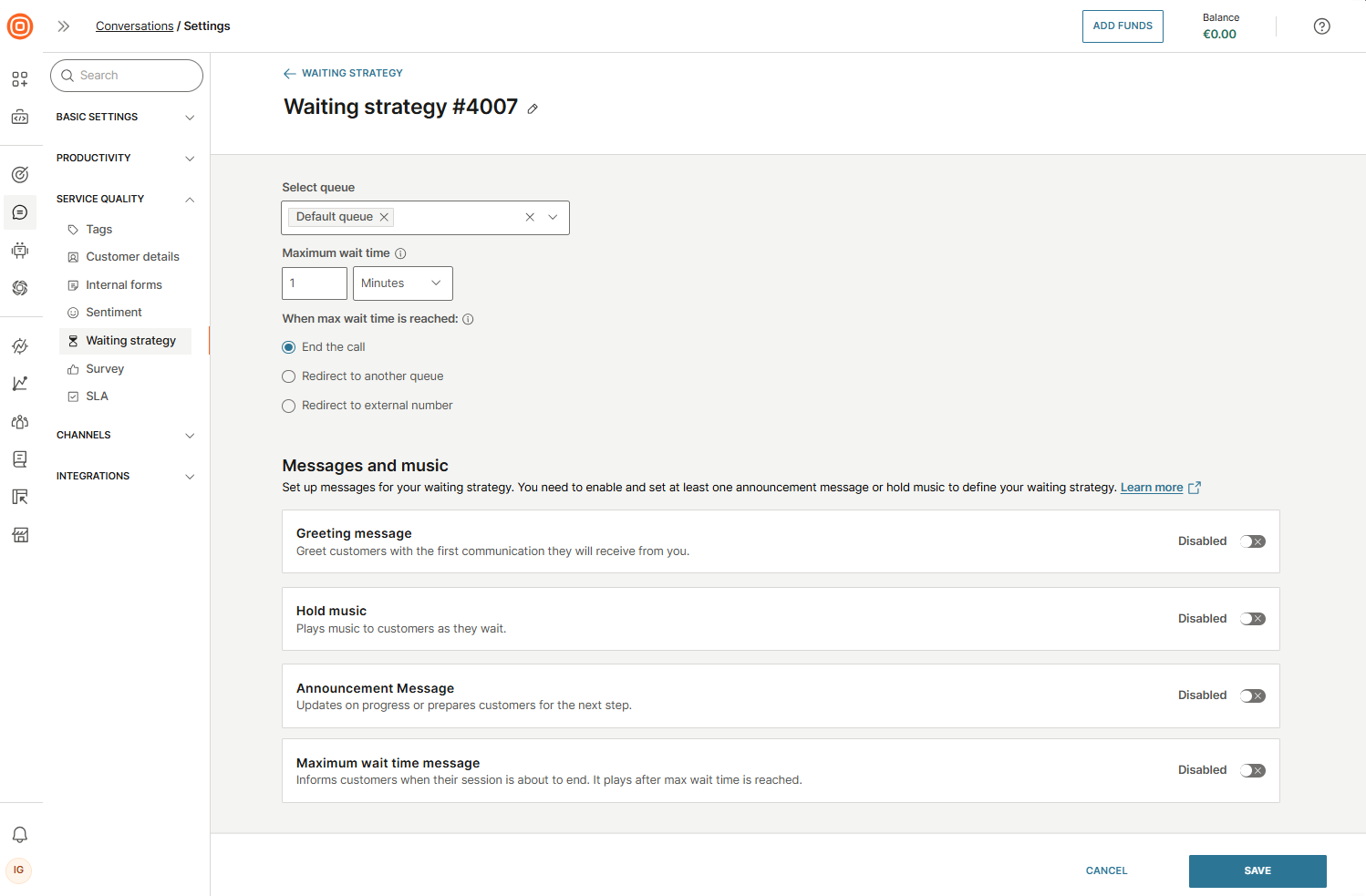Screen dimensions: 1366x896
Task: Open the Minutes unit dropdown
Action: [x=402, y=283]
